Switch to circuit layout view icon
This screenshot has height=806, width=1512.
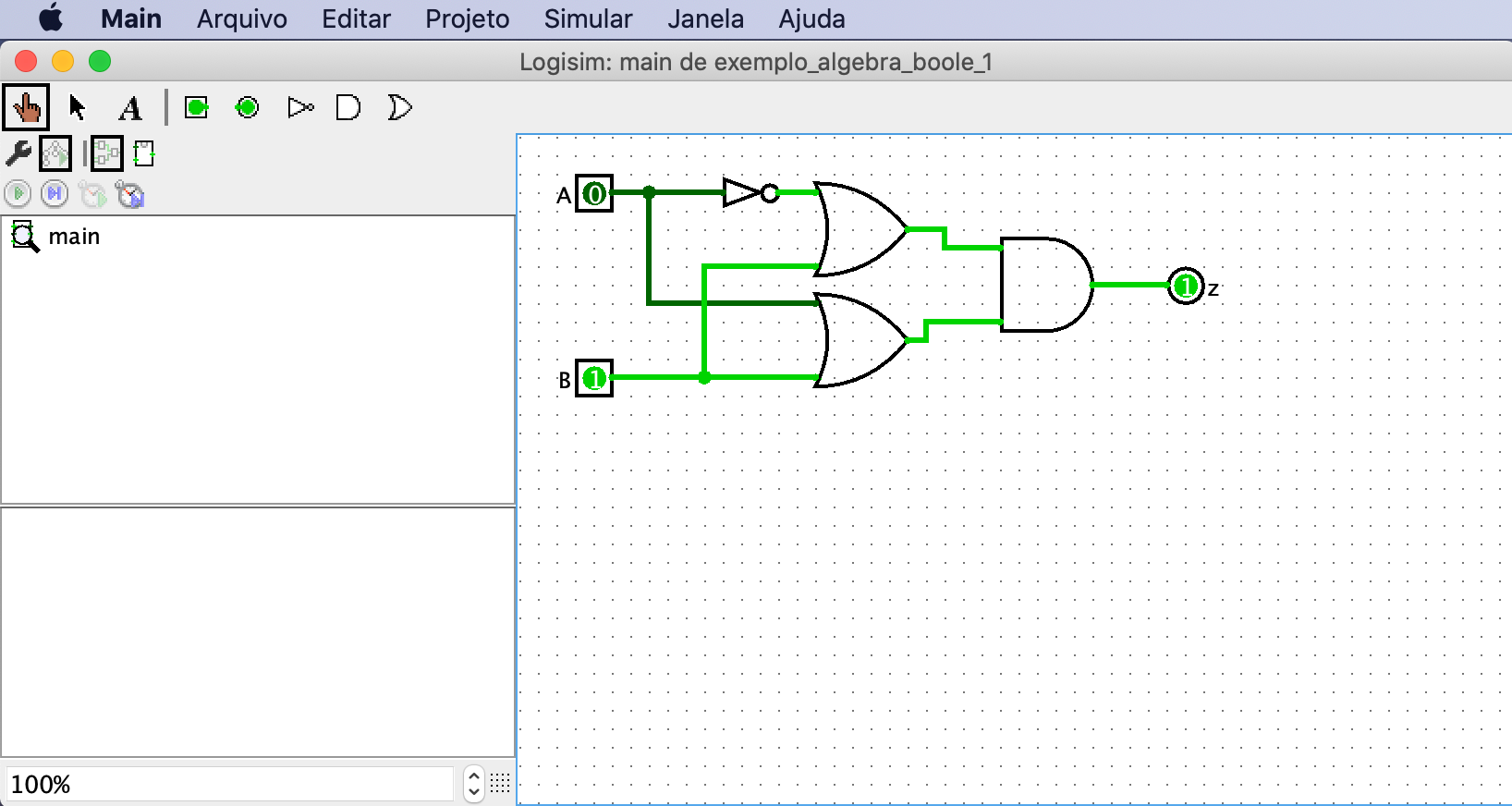pyautogui.click(x=106, y=153)
